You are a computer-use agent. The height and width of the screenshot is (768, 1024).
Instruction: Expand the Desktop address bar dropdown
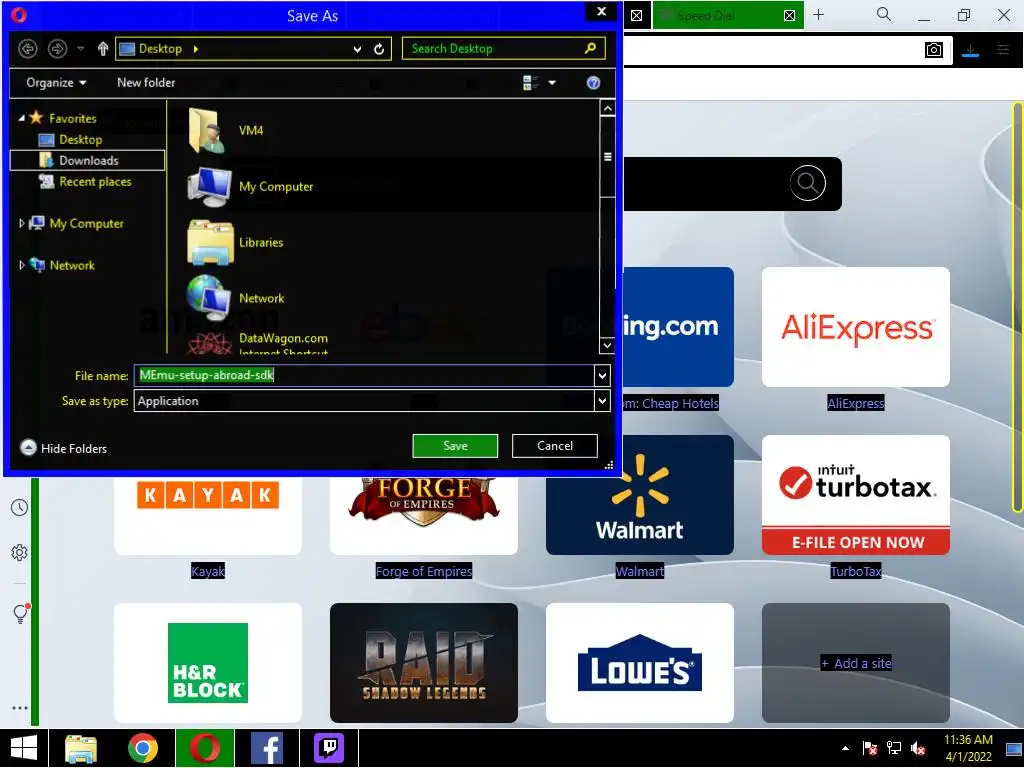pyautogui.click(x=357, y=49)
